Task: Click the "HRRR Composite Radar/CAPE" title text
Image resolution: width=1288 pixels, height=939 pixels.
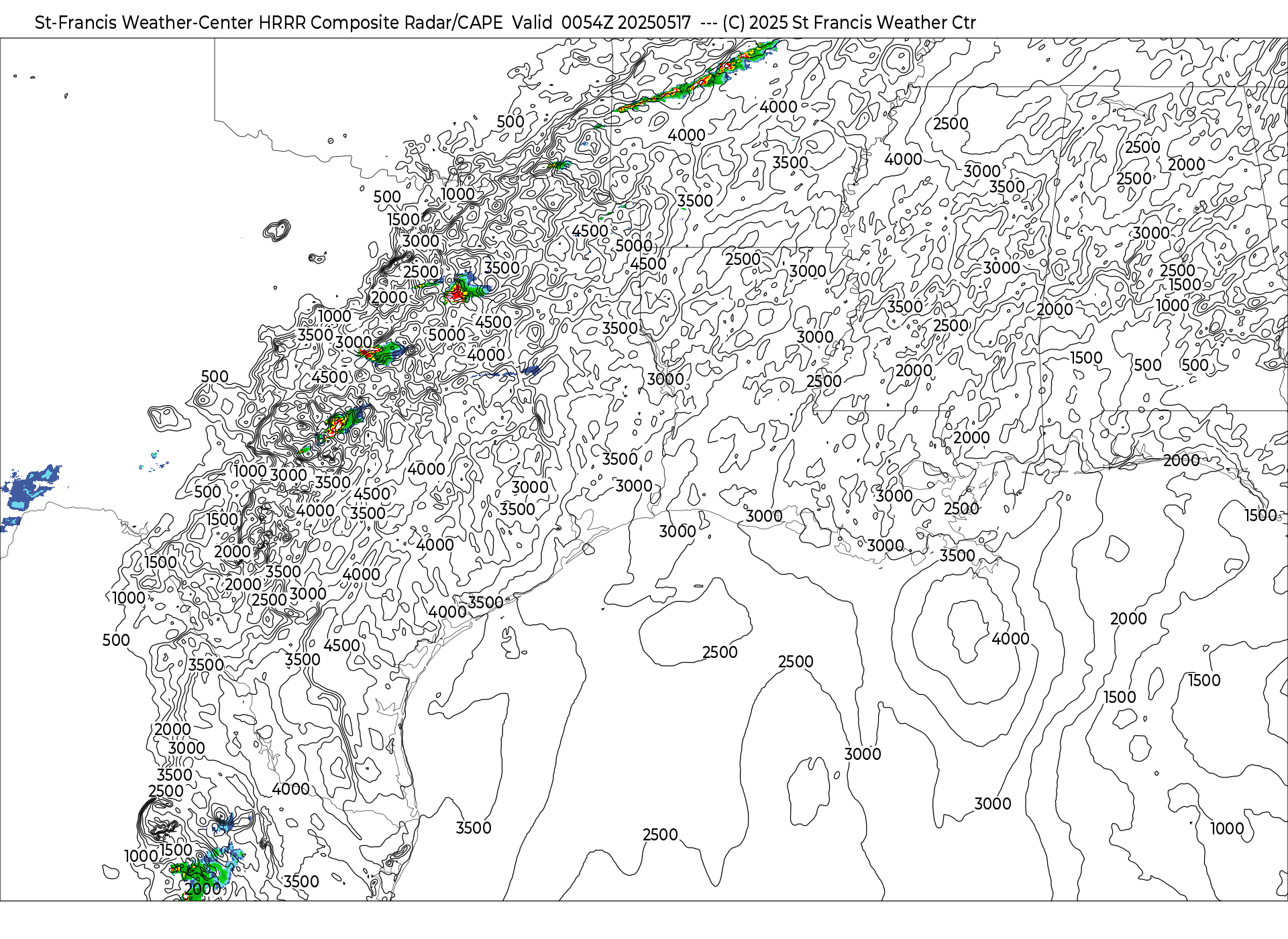Action: [380, 23]
